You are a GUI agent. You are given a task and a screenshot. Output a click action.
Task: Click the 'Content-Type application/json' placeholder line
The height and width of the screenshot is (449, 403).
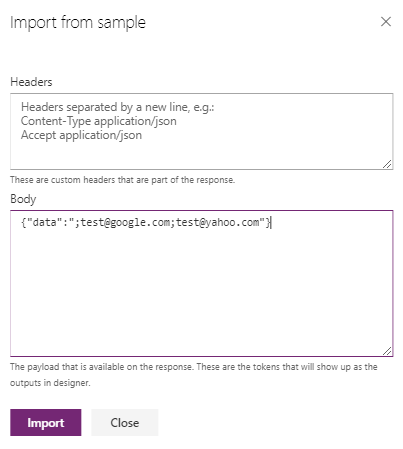[99, 121]
